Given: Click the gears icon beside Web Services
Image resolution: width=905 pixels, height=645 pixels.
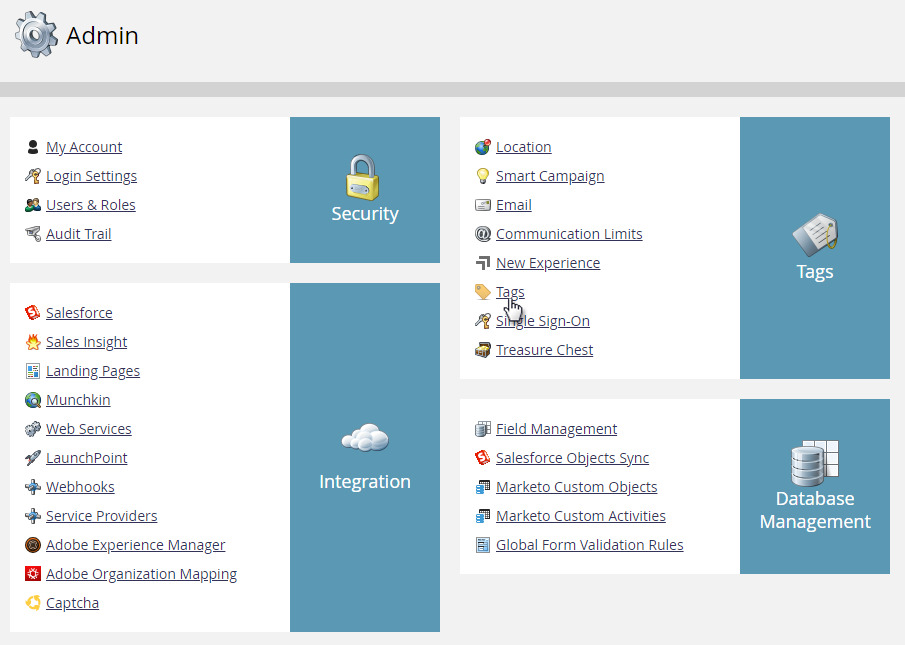Looking at the screenshot, I should tap(33, 429).
